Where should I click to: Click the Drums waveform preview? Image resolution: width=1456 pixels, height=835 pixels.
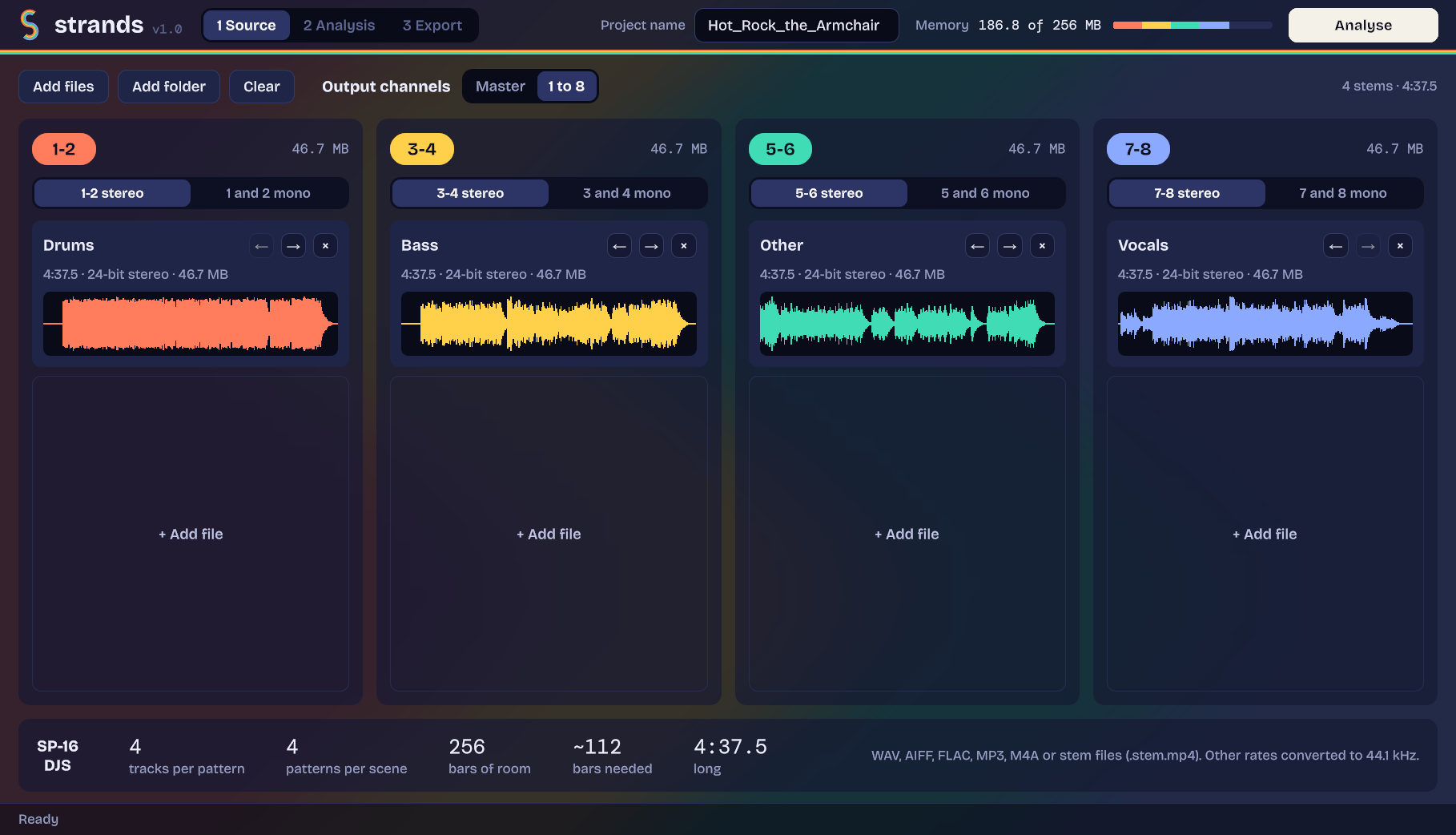191,324
